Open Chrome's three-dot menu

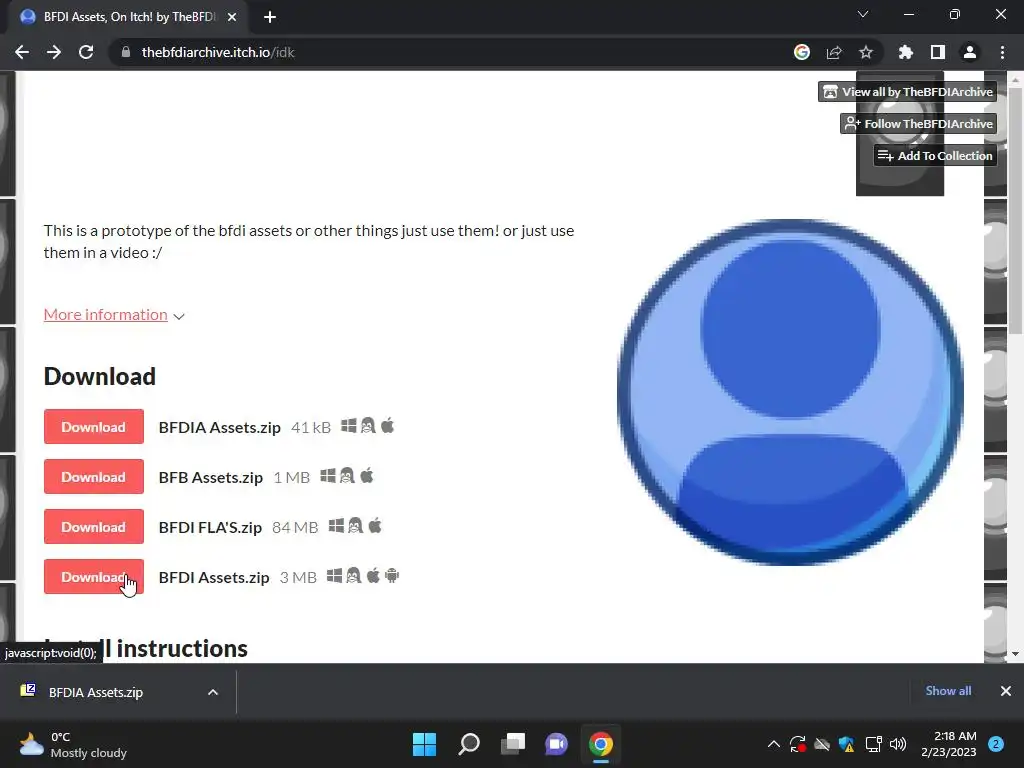pos(1002,52)
